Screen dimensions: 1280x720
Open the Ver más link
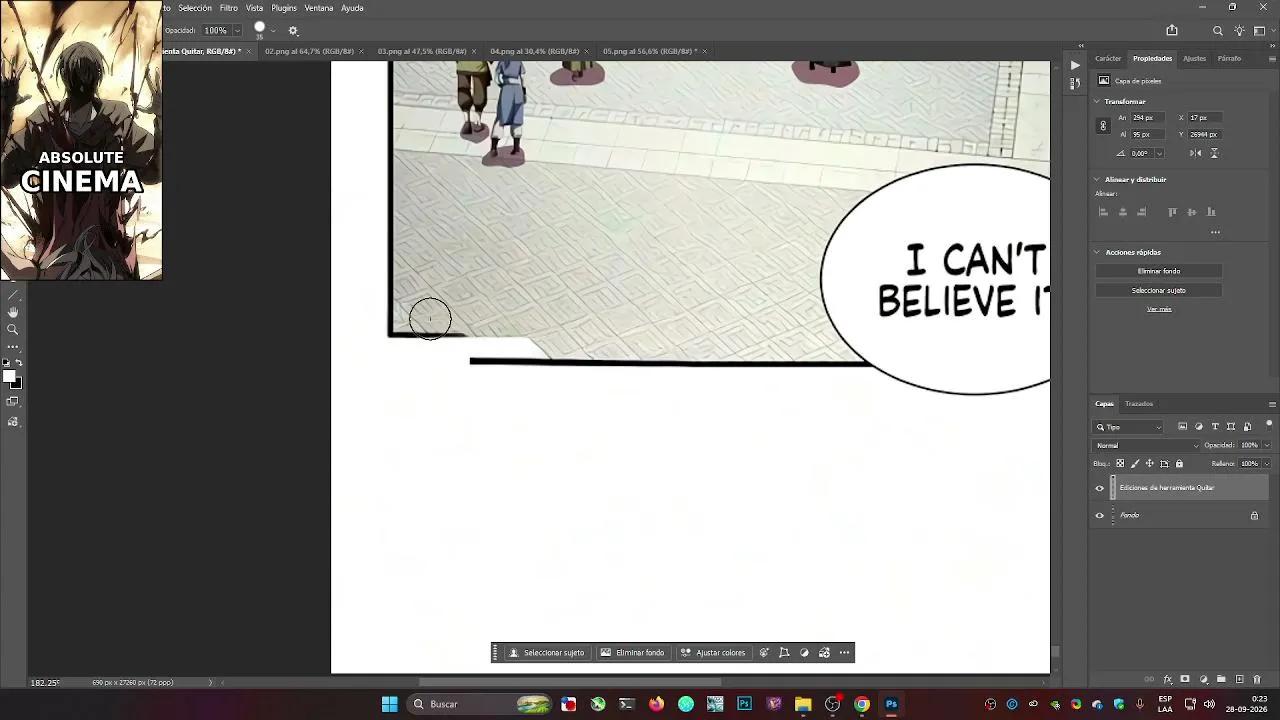tap(1159, 309)
